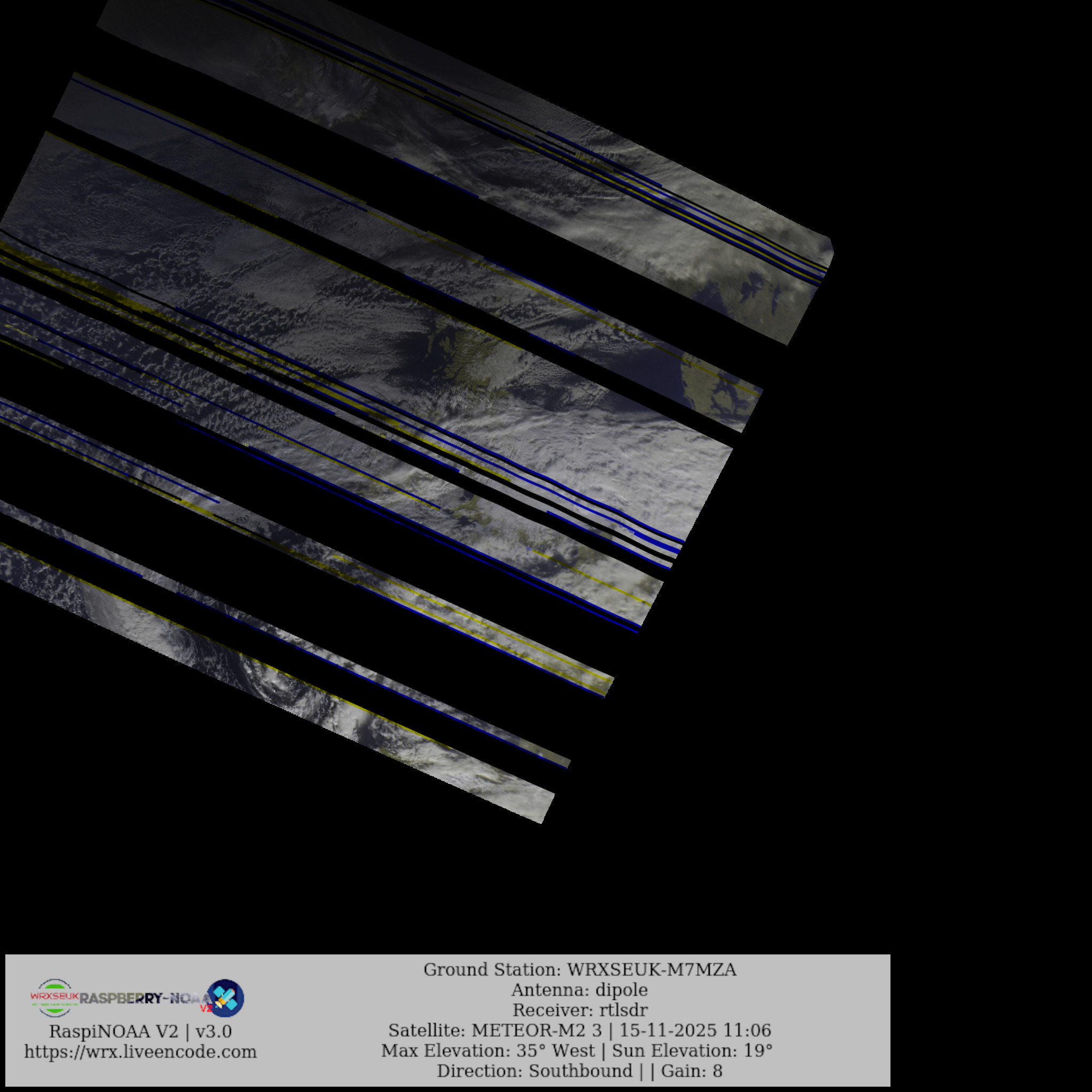Screen dimensions: 1092x1092
Task: Click the Antenna: dipole text
Action: (580, 990)
